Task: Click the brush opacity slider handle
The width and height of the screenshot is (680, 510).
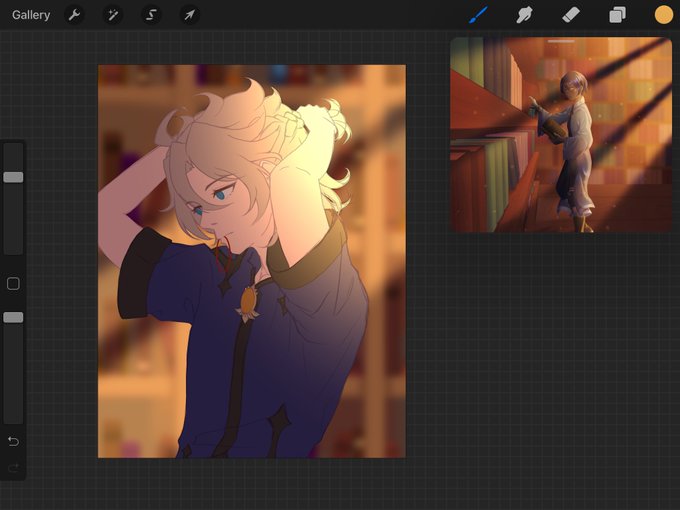Action: pos(13,317)
